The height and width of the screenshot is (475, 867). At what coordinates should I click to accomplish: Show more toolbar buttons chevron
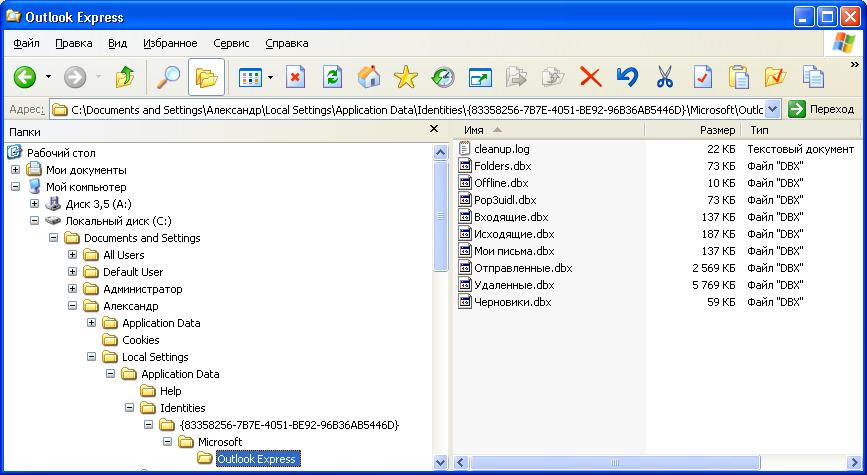tap(855, 65)
